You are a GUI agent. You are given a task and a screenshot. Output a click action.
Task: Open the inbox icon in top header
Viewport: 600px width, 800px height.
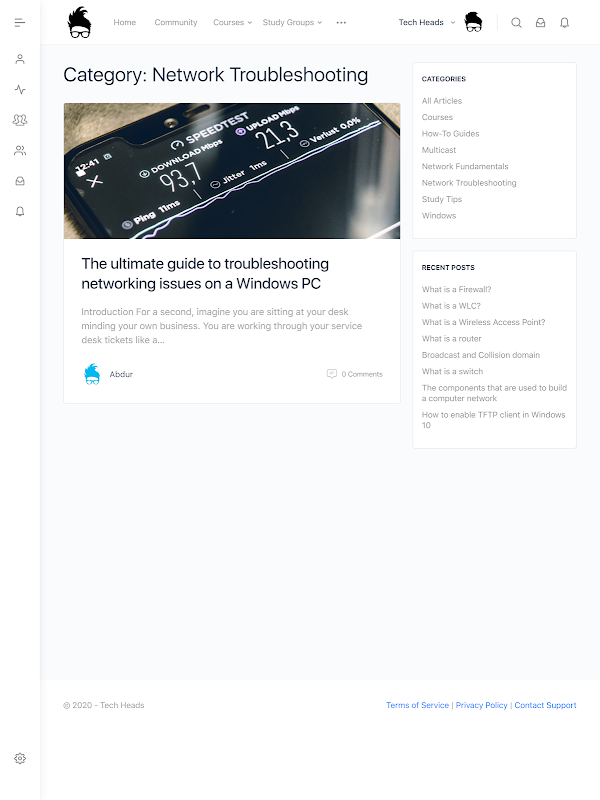click(x=540, y=22)
